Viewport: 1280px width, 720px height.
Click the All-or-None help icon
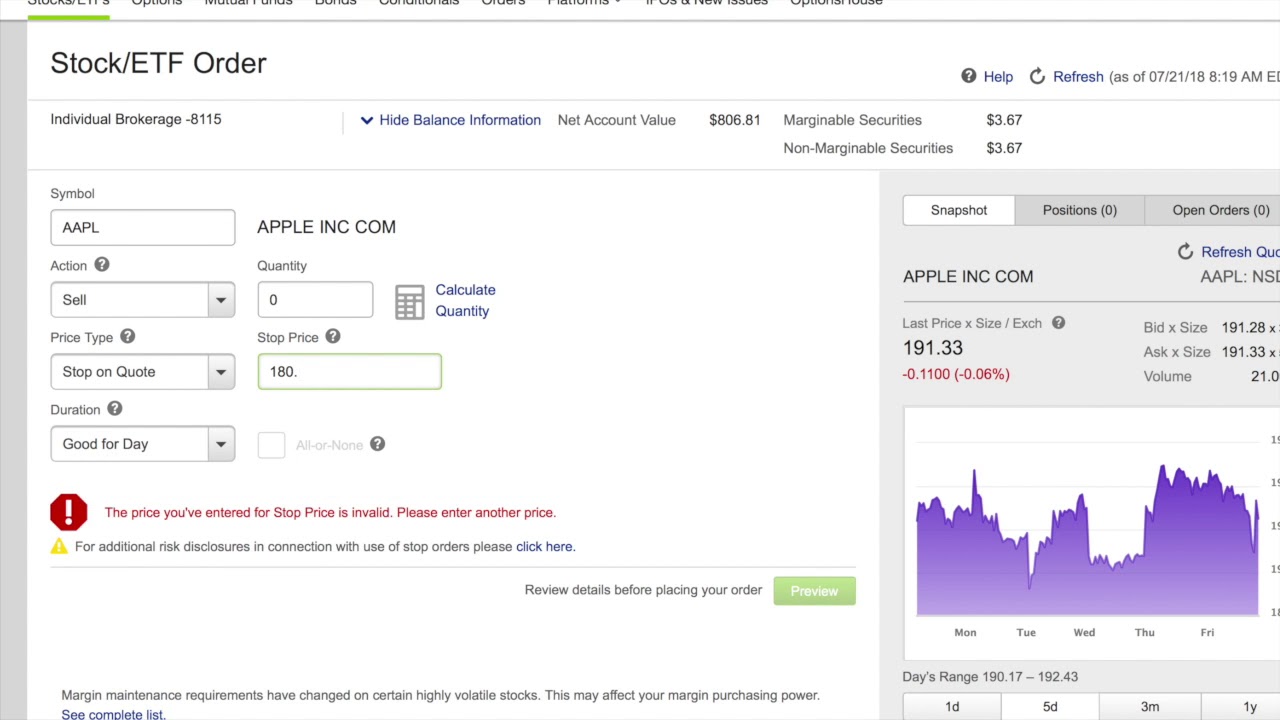(377, 444)
